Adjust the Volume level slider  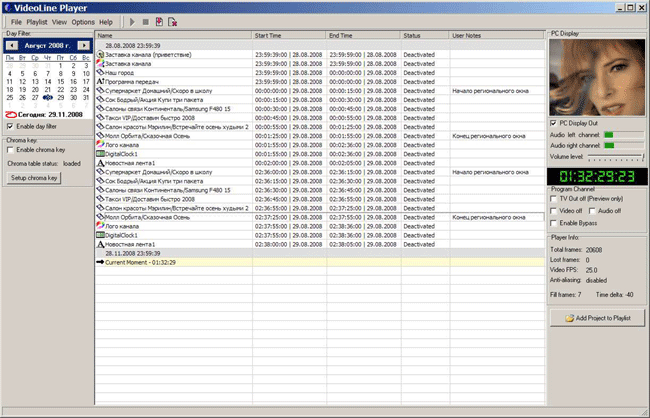[616, 157]
